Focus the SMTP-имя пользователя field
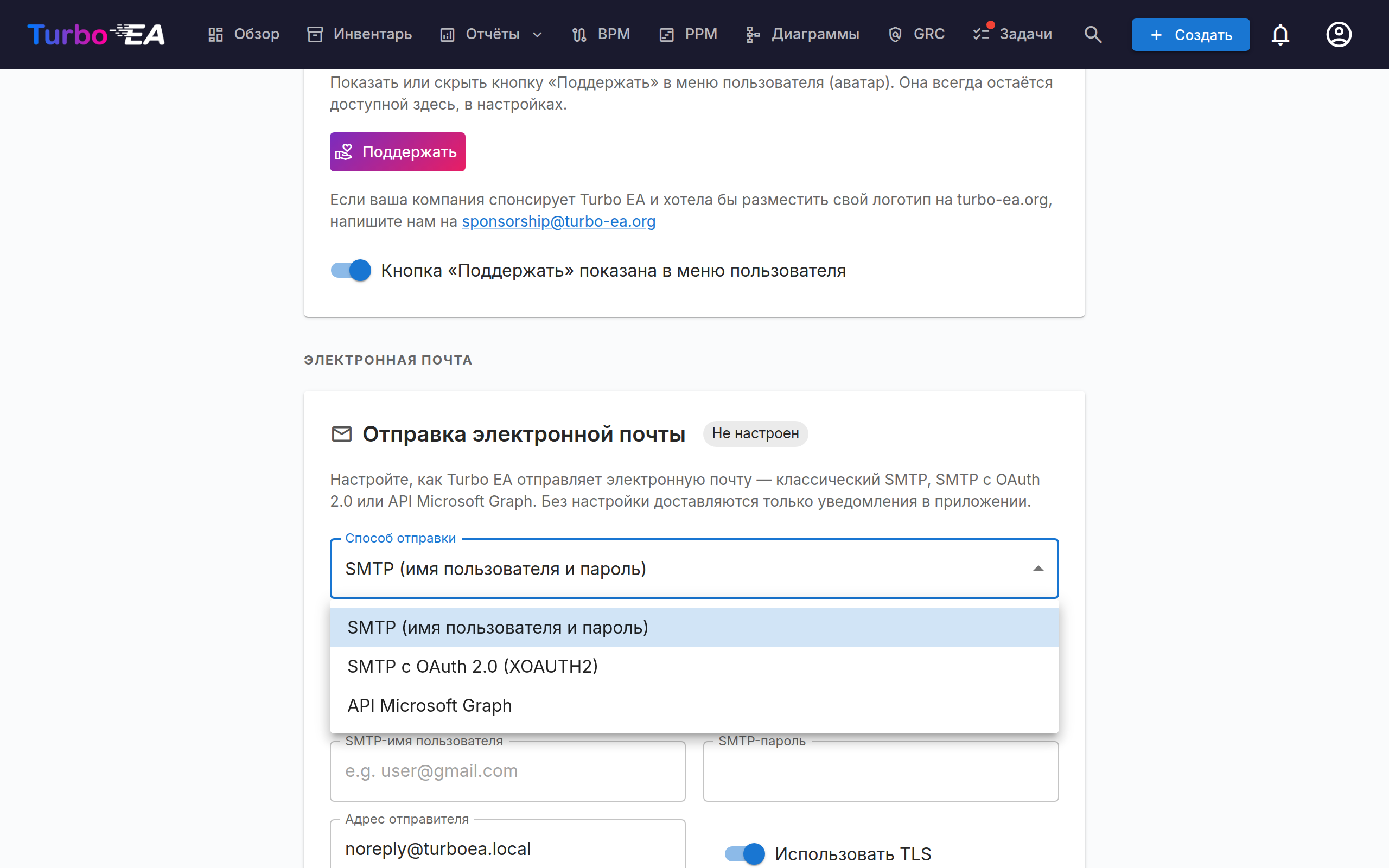1389x868 pixels. click(507, 771)
